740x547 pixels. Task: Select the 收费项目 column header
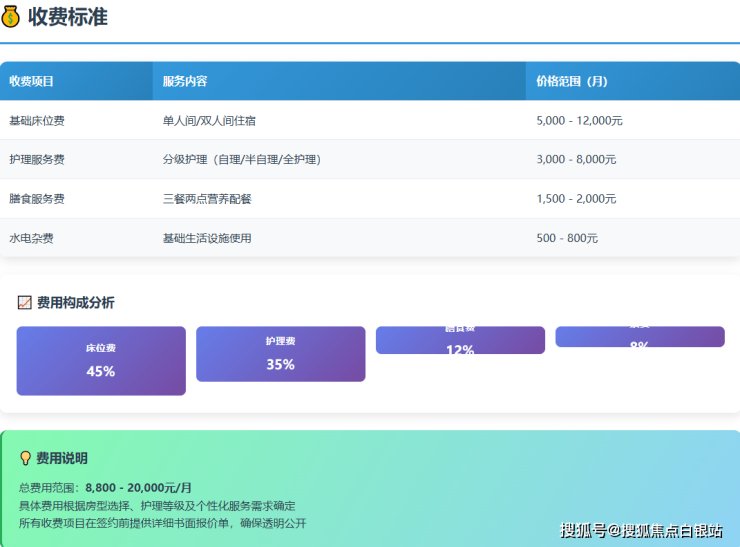32,81
